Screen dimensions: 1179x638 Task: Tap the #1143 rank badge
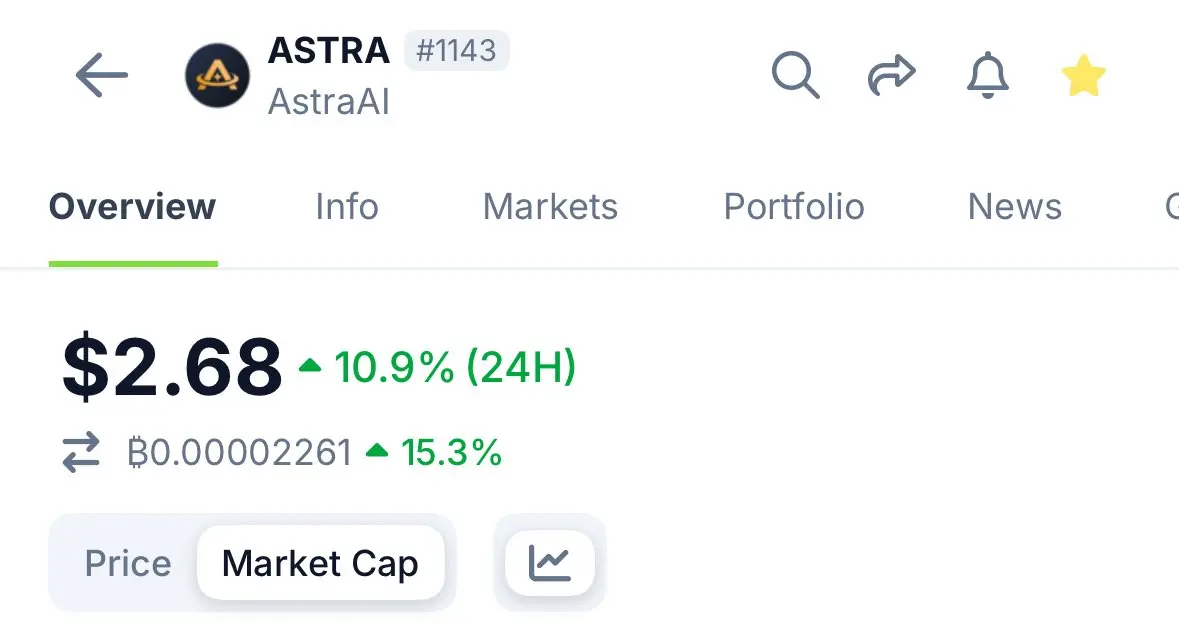point(456,50)
